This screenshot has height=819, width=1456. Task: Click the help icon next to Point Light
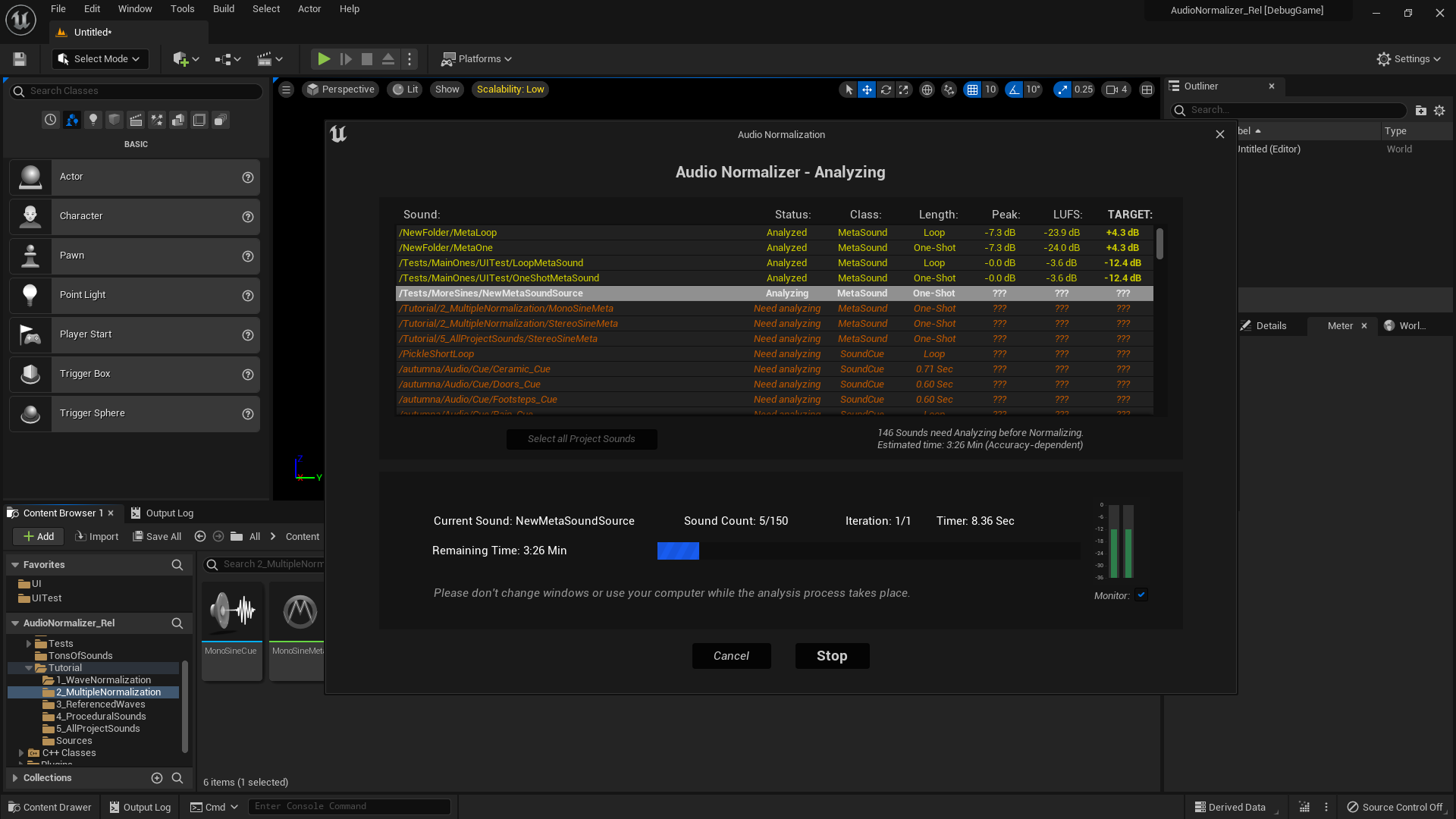(x=247, y=296)
